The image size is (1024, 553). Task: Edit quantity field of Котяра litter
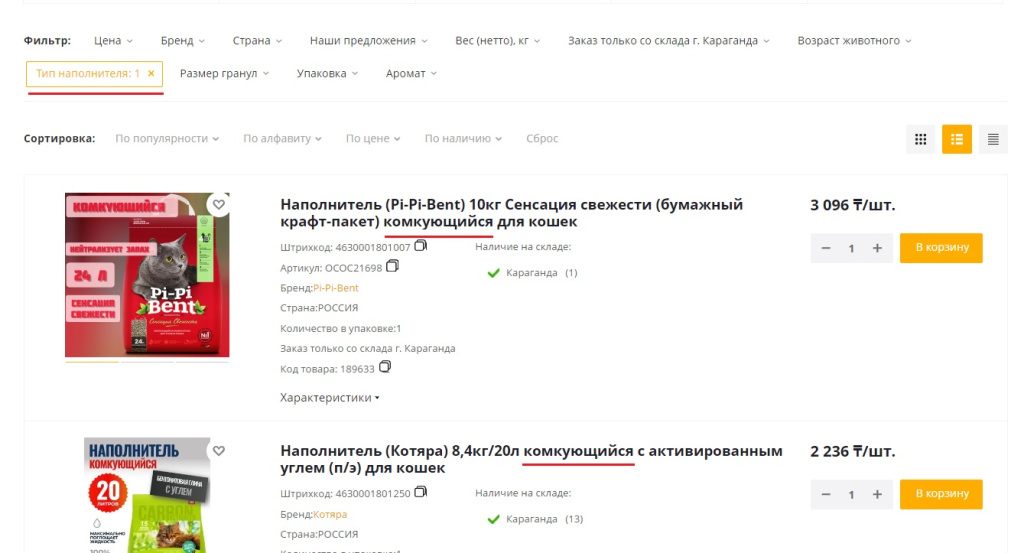click(x=851, y=494)
